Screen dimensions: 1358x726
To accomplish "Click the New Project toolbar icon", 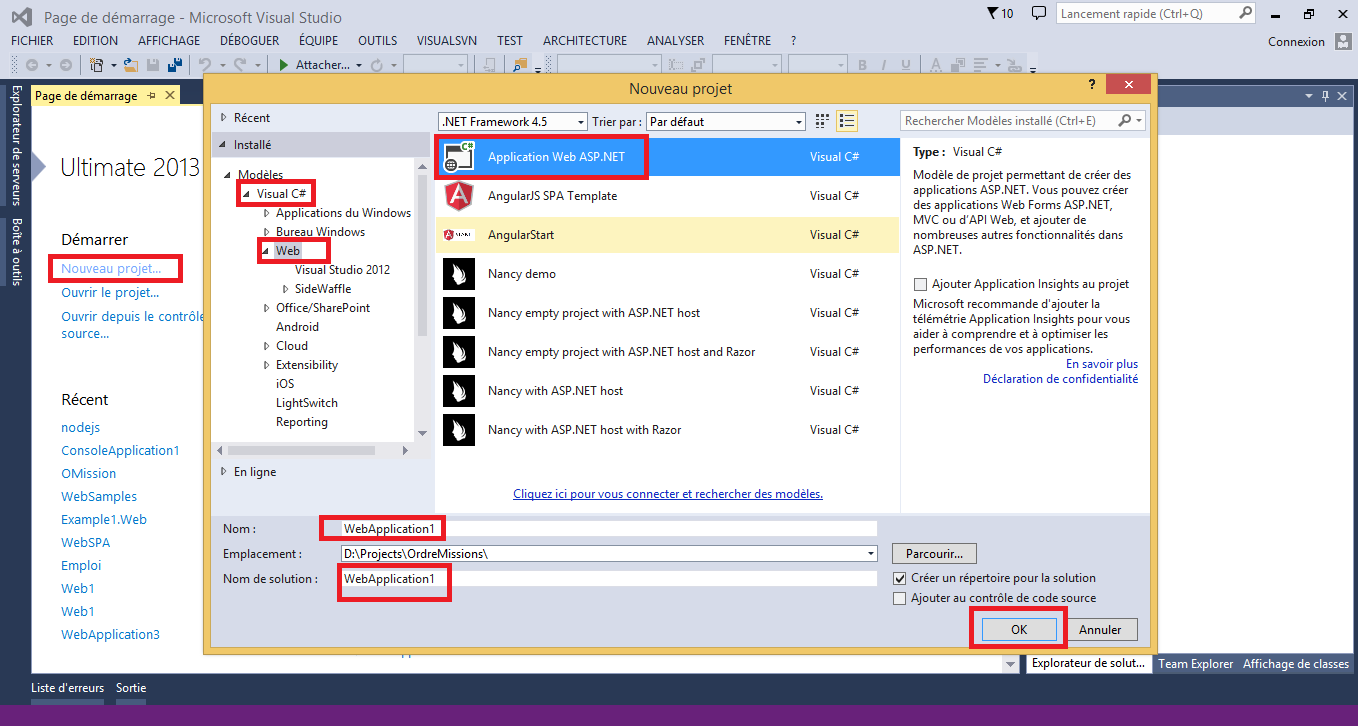I will (97, 65).
